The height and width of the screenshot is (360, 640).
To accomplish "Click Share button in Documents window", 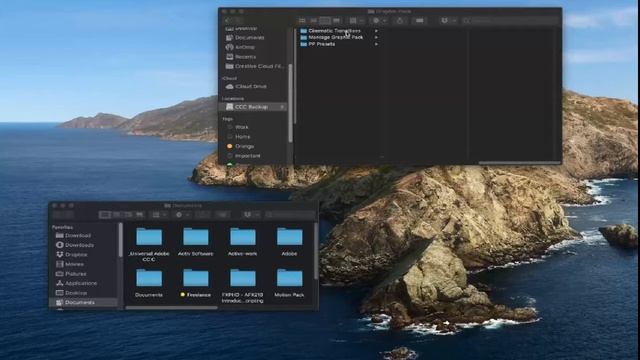I will pos(203,215).
